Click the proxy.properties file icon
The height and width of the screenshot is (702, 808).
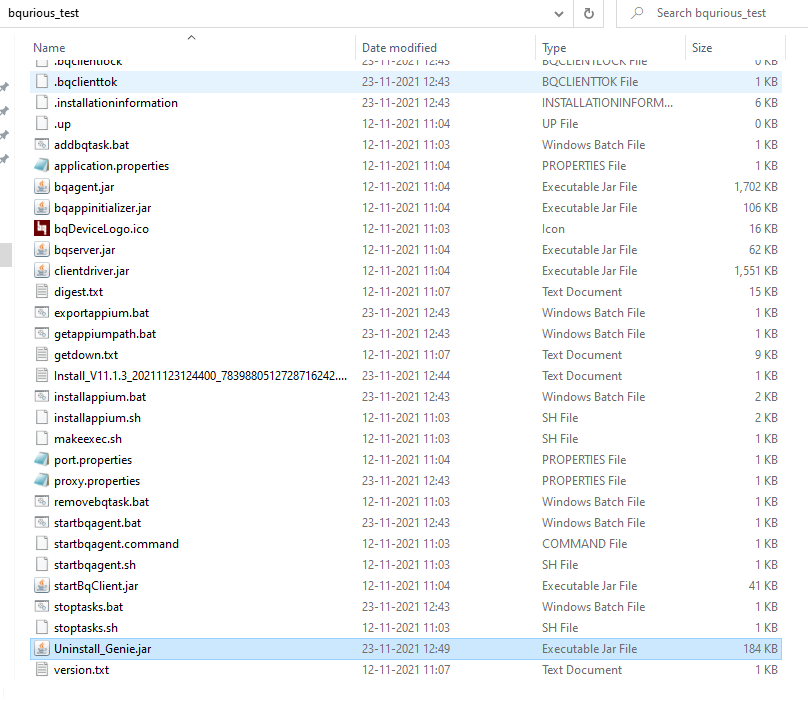pyautogui.click(x=42, y=480)
